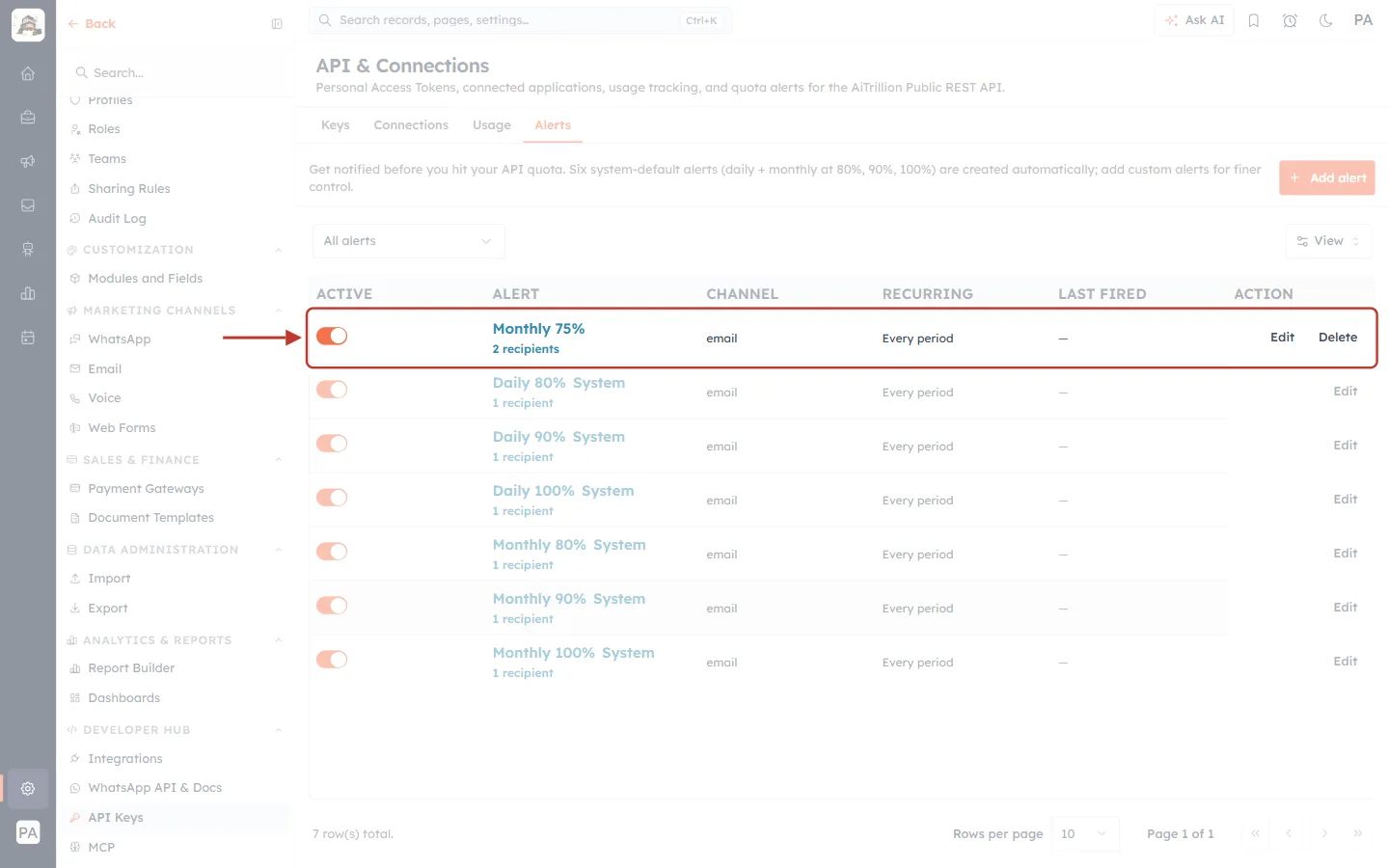The image size is (1389, 868).
Task: Click the robot icon in left rail
Action: (x=28, y=249)
